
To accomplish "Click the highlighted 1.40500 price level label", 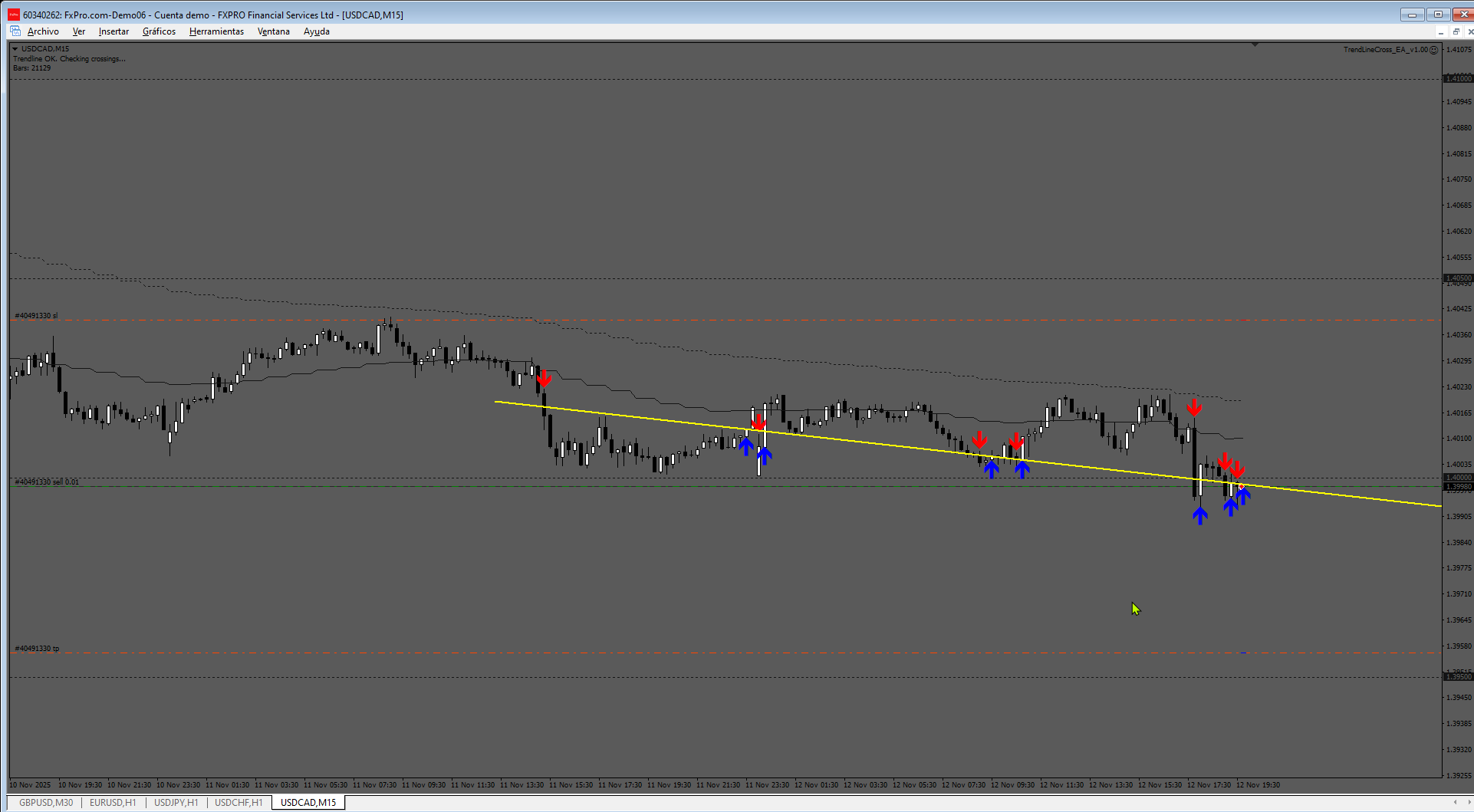I will point(1458,278).
